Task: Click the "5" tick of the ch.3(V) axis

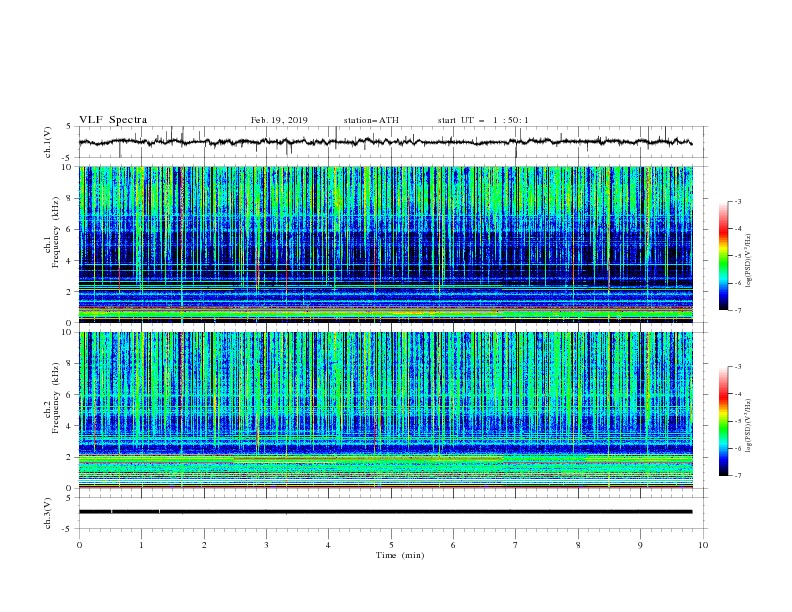Action: tap(69, 497)
